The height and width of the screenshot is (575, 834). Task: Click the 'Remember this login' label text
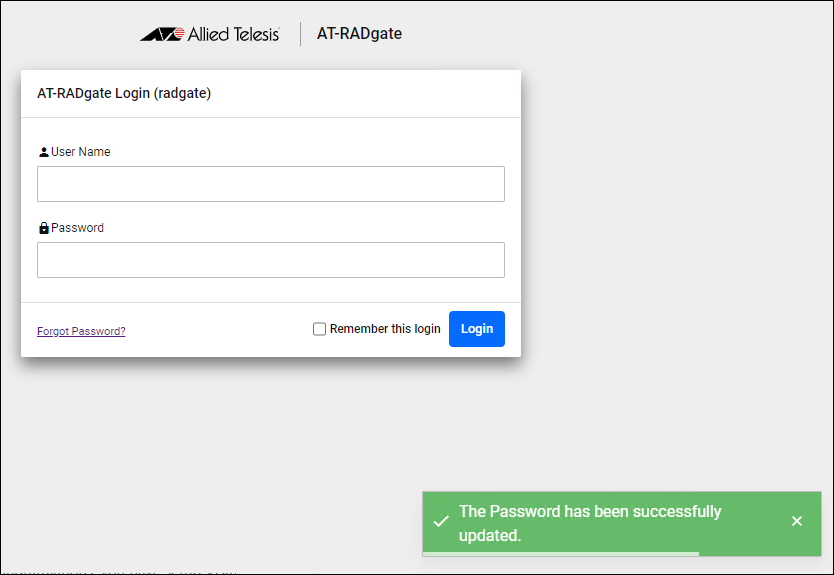385,329
